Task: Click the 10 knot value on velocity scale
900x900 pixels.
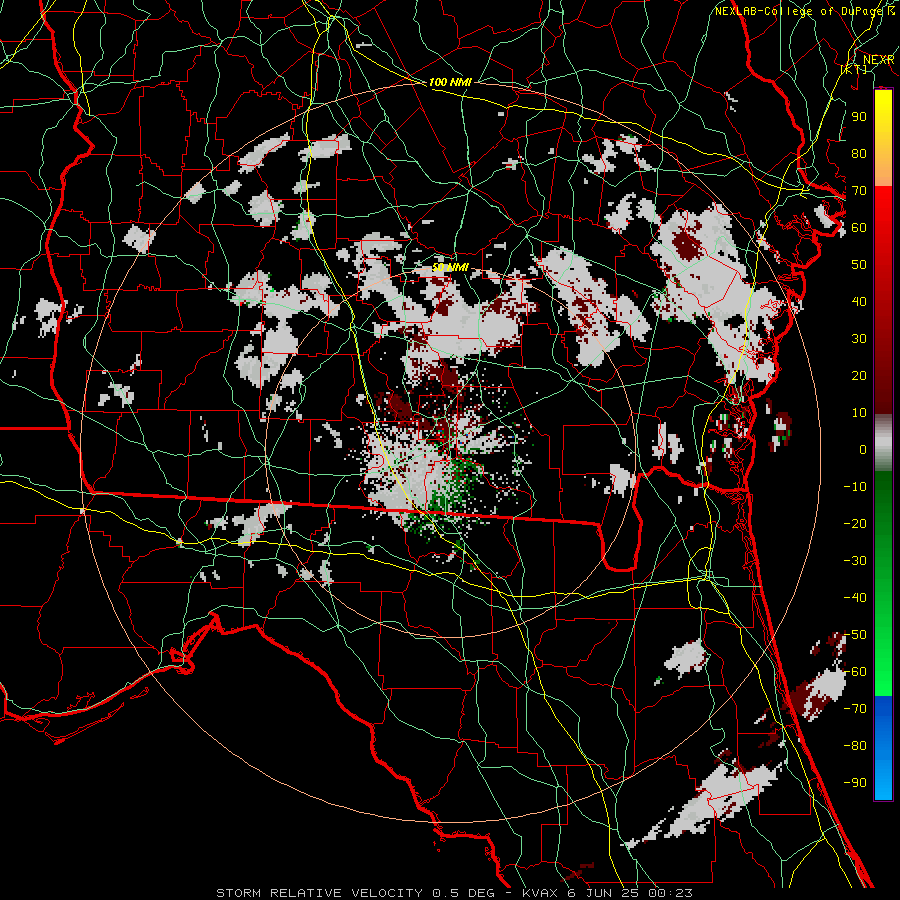Action: (859, 413)
